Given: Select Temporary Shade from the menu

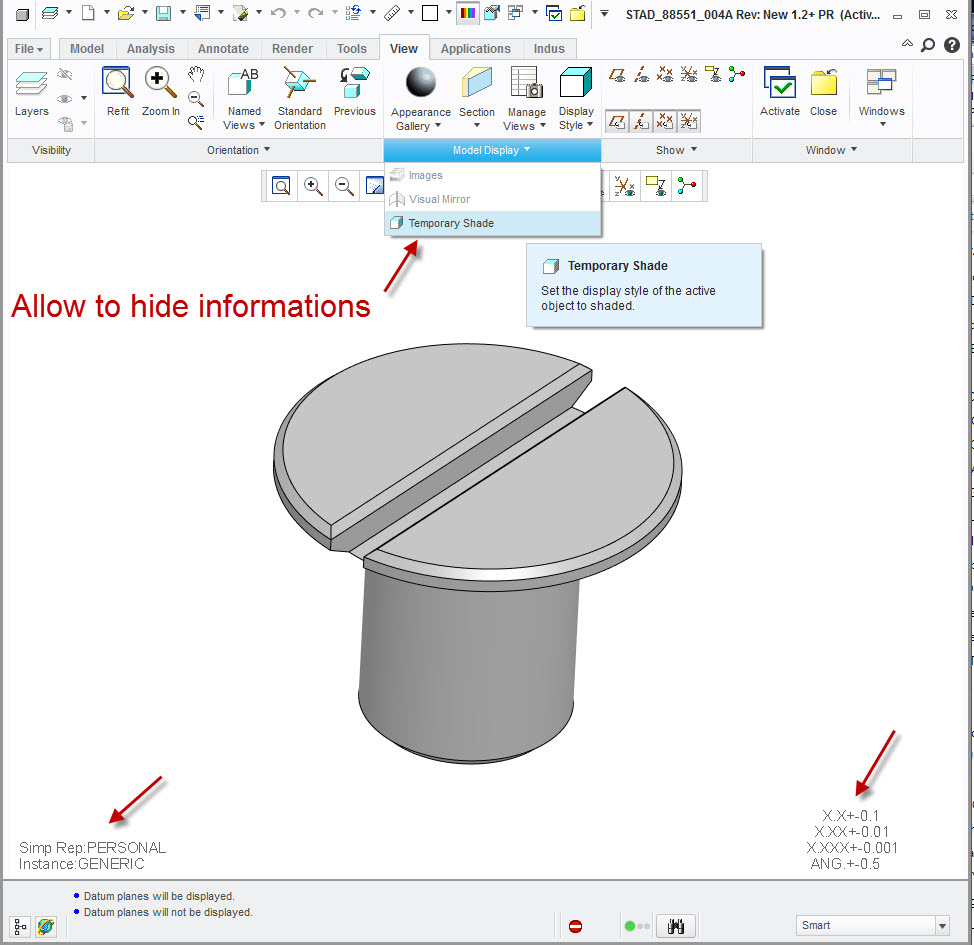Looking at the screenshot, I should [451, 223].
